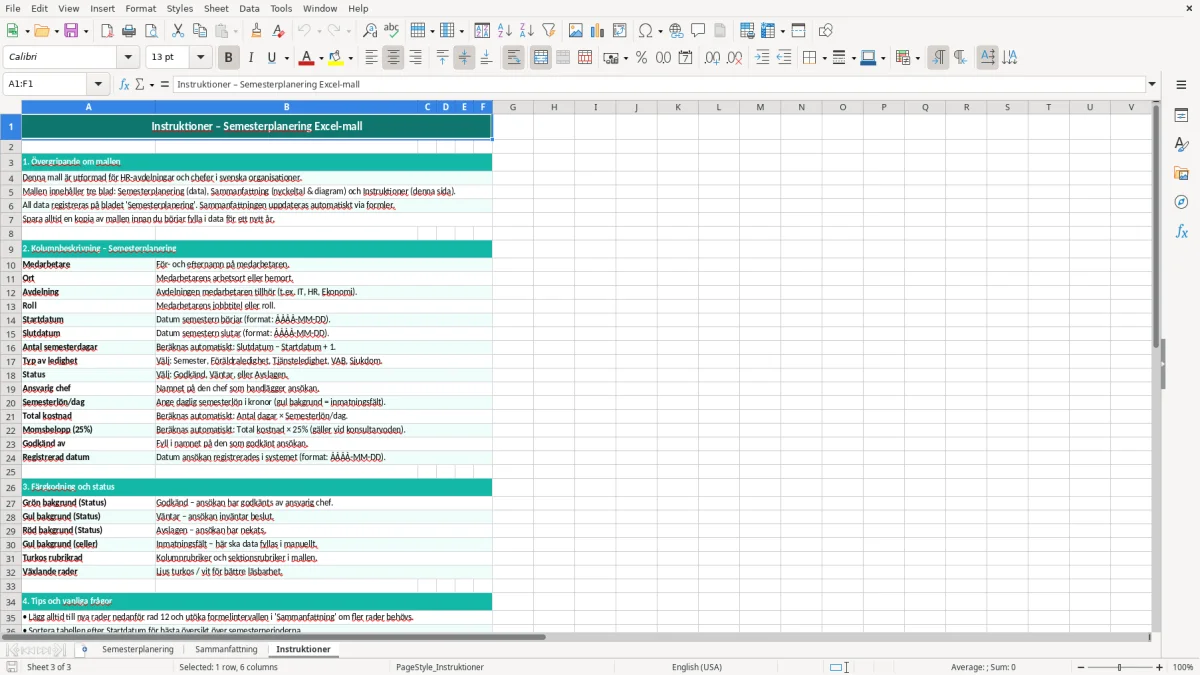Open the sidebar Gallery panel icon
This screenshot has width=1200, height=675.
point(1181,173)
